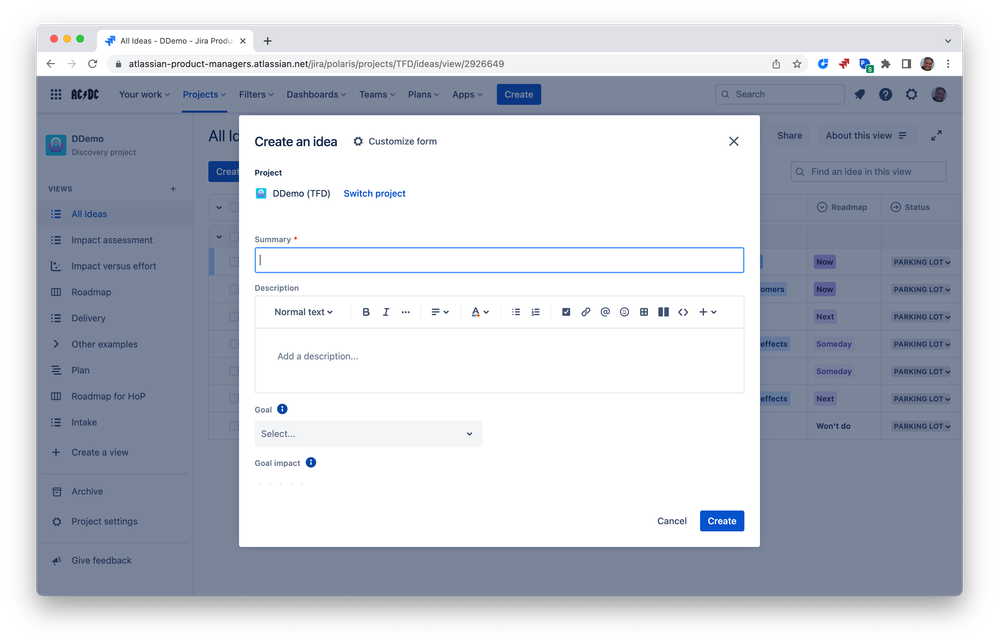
Task: Open Normal text style dropdown
Action: (303, 312)
